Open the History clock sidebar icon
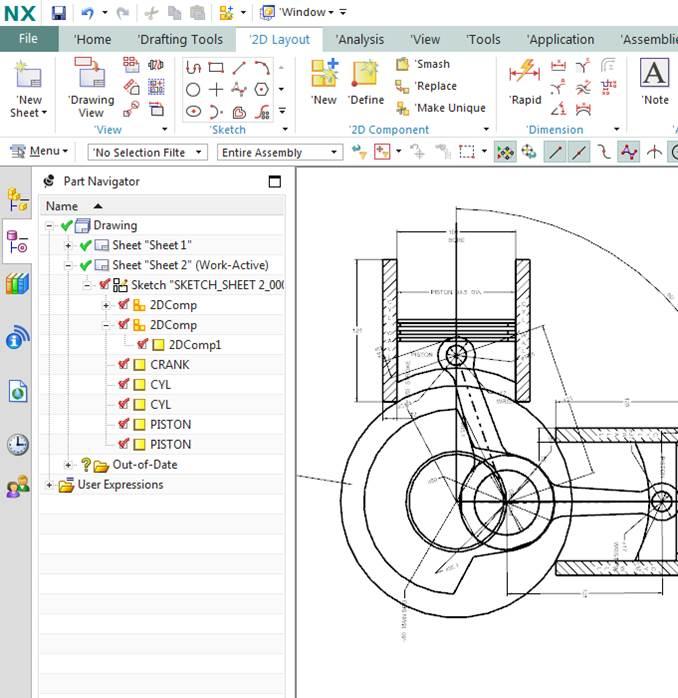The height and width of the screenshot is (698, 678). 17,444
